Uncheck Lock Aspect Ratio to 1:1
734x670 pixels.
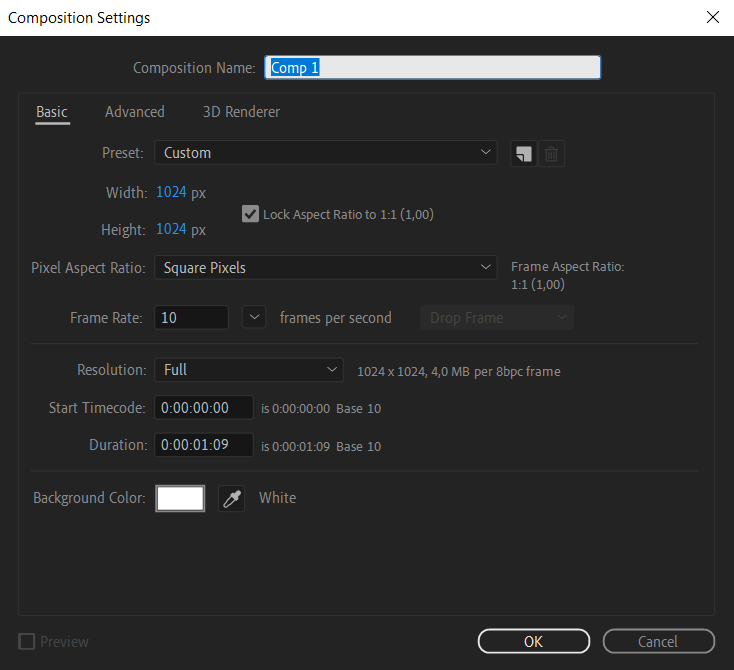pos(250,214)
